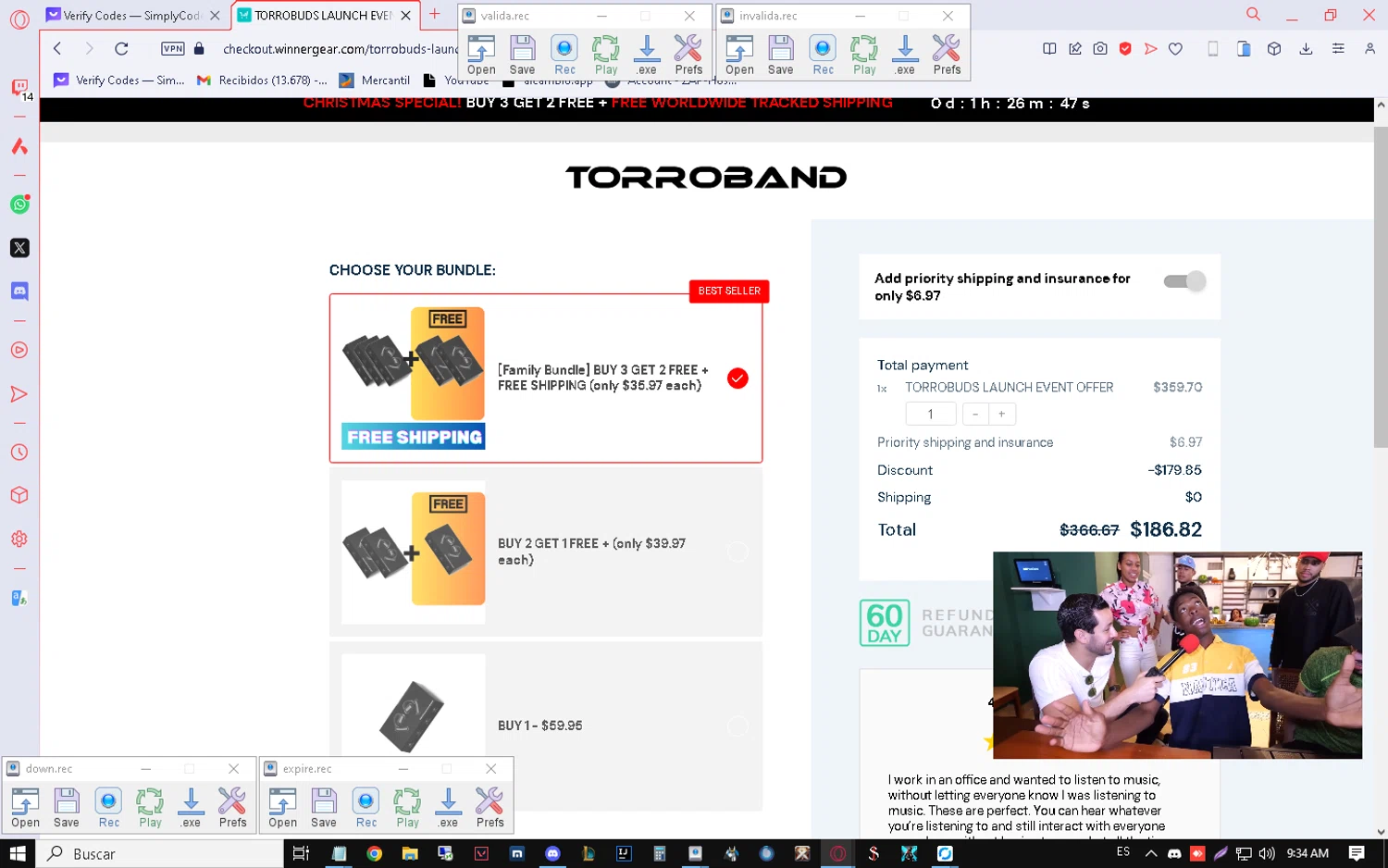1388x868 pixels.
Task: Click Save in invalida.rec window
Action: (780, 55)
